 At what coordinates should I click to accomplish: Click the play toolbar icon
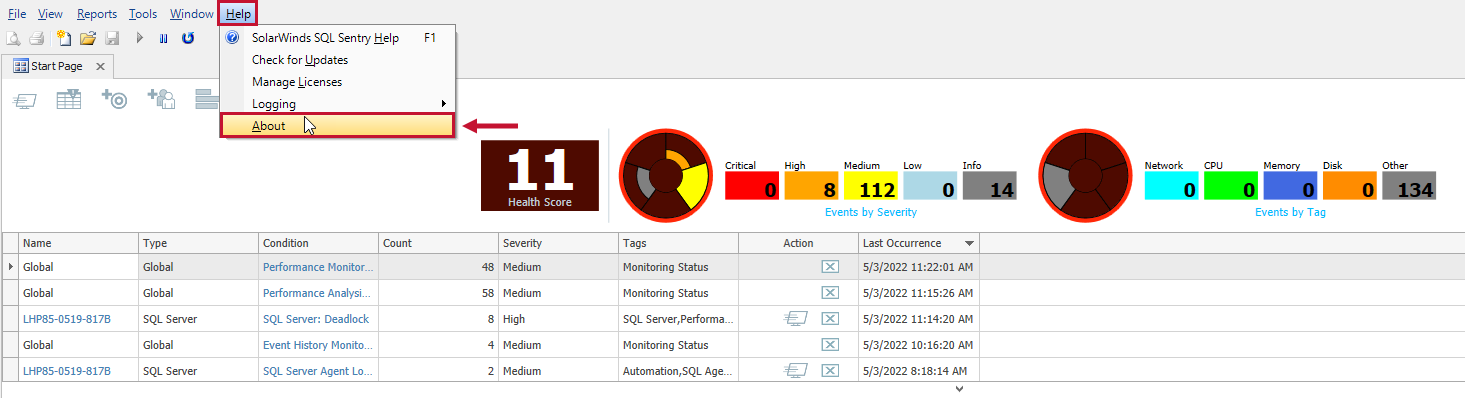[x=140, y=38]
